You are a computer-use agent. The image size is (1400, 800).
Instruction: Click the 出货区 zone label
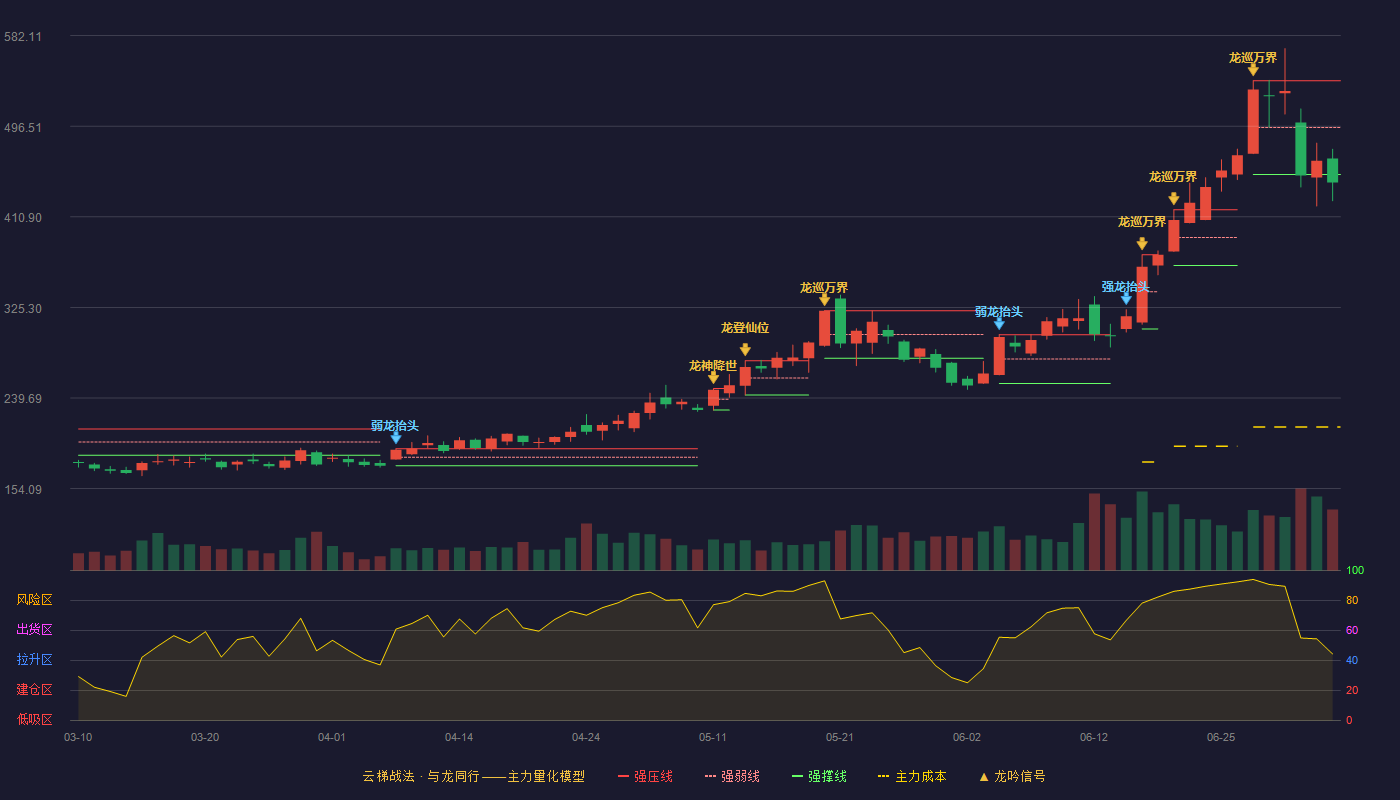[x=34, y=630]
